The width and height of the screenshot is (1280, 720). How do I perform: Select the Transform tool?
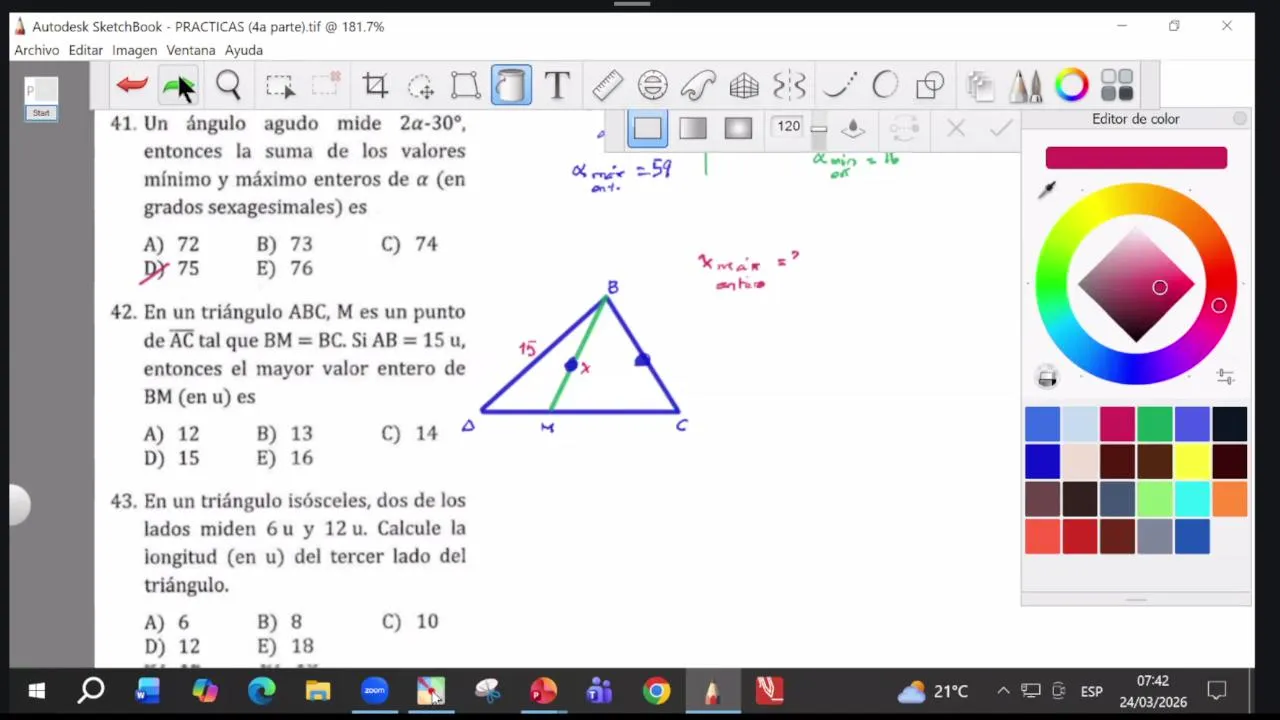(465, 86)
